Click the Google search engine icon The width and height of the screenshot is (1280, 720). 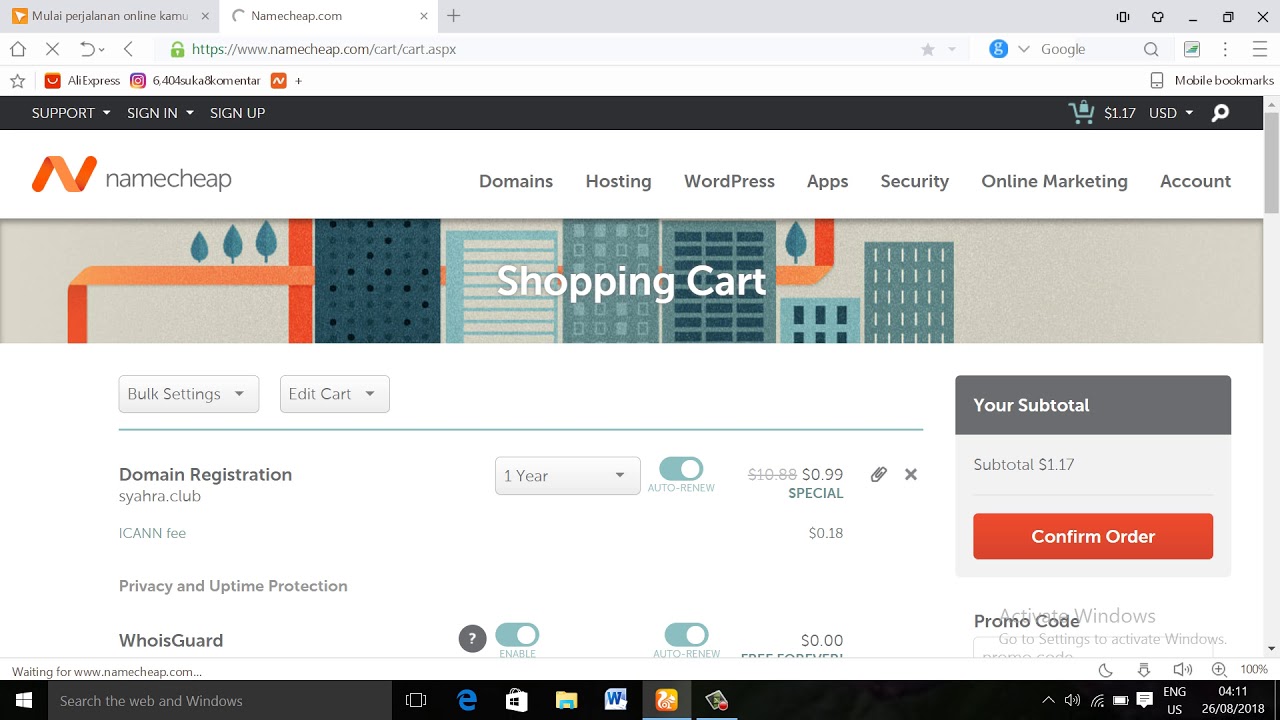point(998,49)
